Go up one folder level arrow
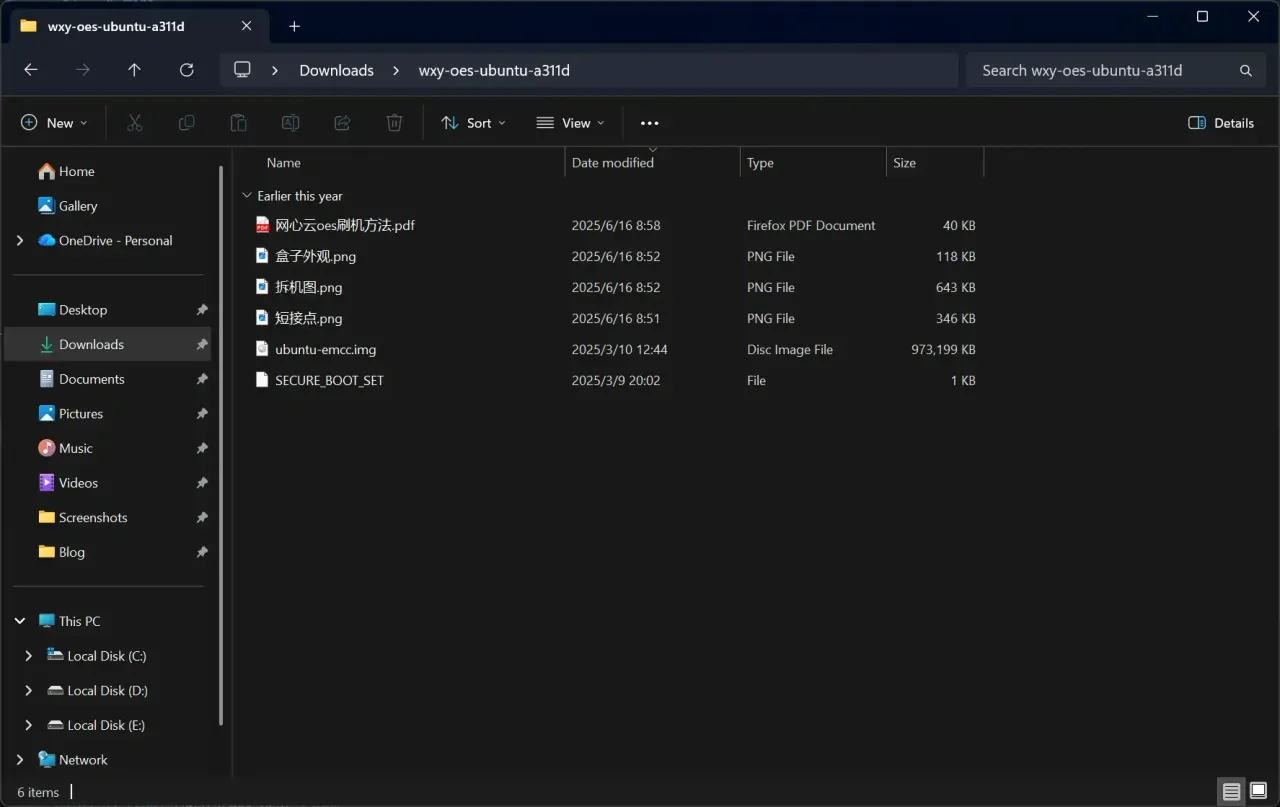 [134, 70]
